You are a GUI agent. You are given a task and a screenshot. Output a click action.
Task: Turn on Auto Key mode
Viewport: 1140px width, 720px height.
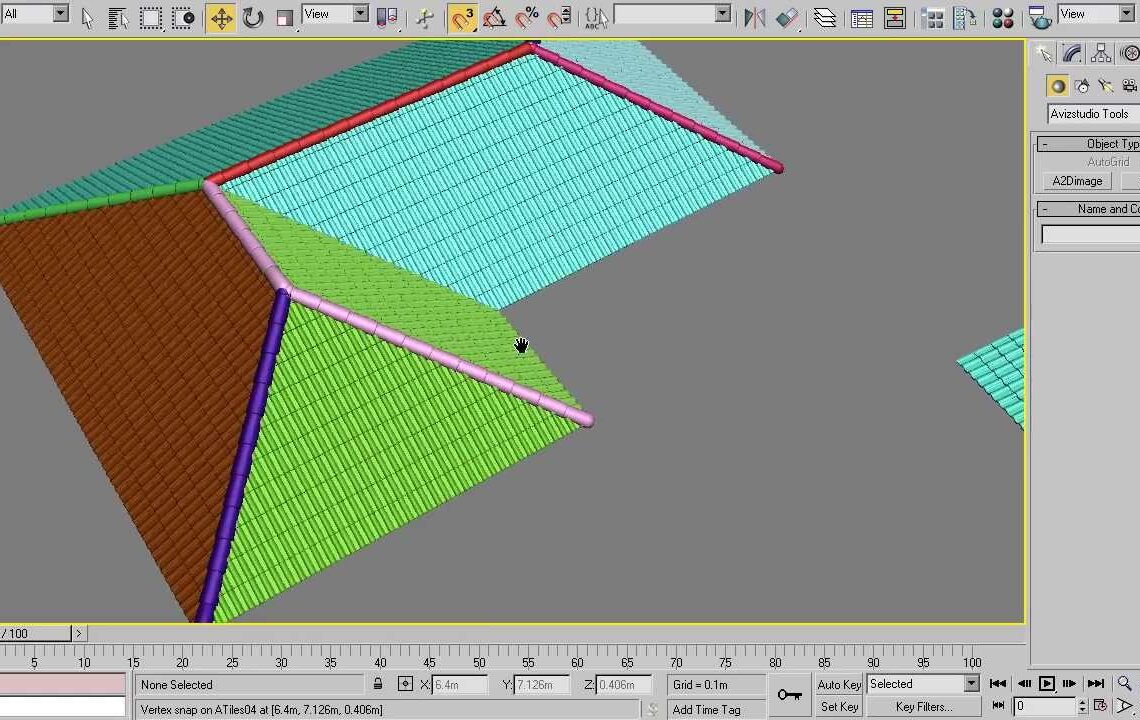(x=838, y=685)
